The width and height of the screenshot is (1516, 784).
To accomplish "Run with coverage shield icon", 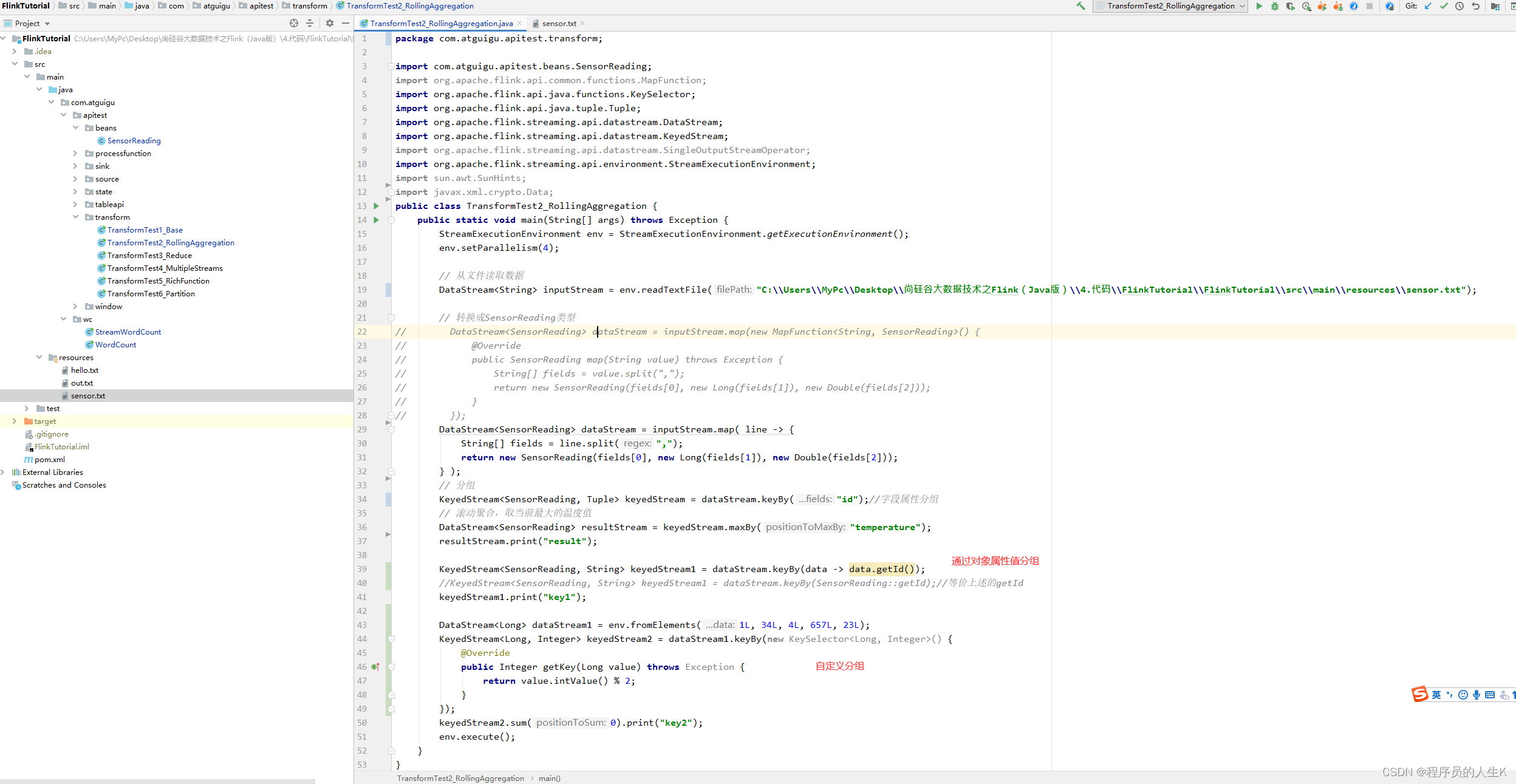I will click(x=1290, y=6).
